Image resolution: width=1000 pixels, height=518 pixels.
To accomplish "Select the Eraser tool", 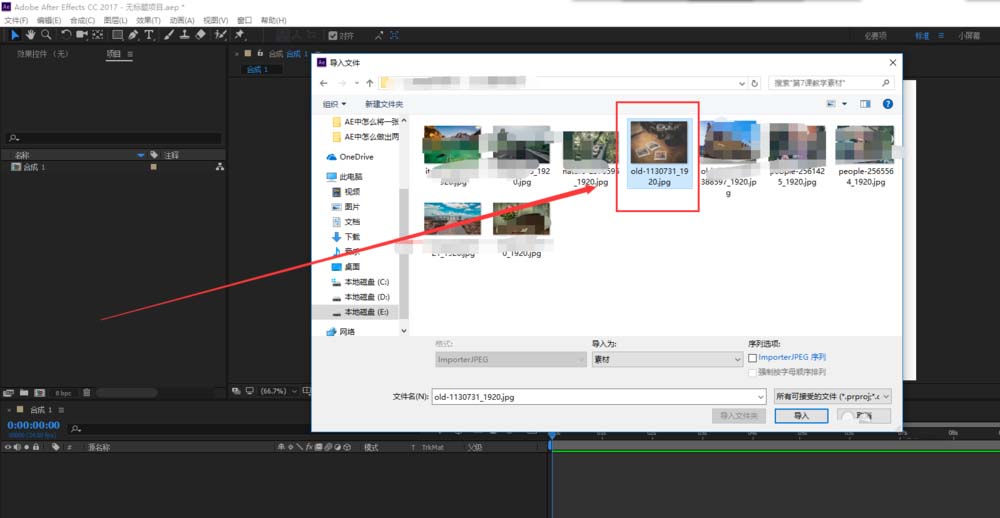I will pyautogui.click(x=201, y=34).
